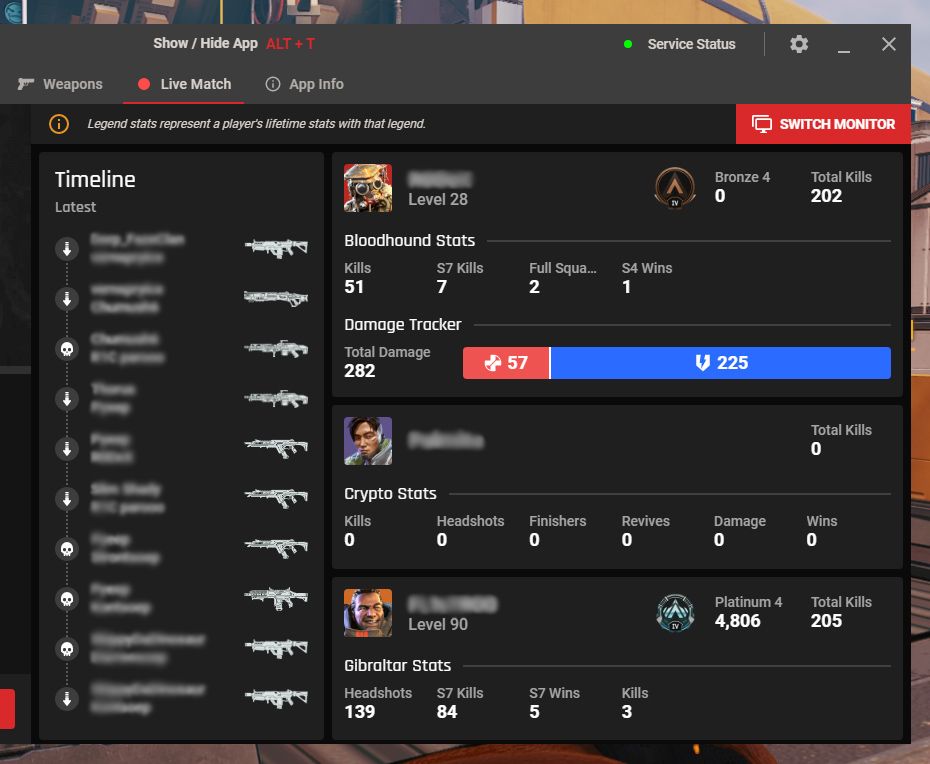Image resolution: width=930 pixels, height=764 pixels.
Task: Click the Total Kills value 202
Action: click(826, 196)
